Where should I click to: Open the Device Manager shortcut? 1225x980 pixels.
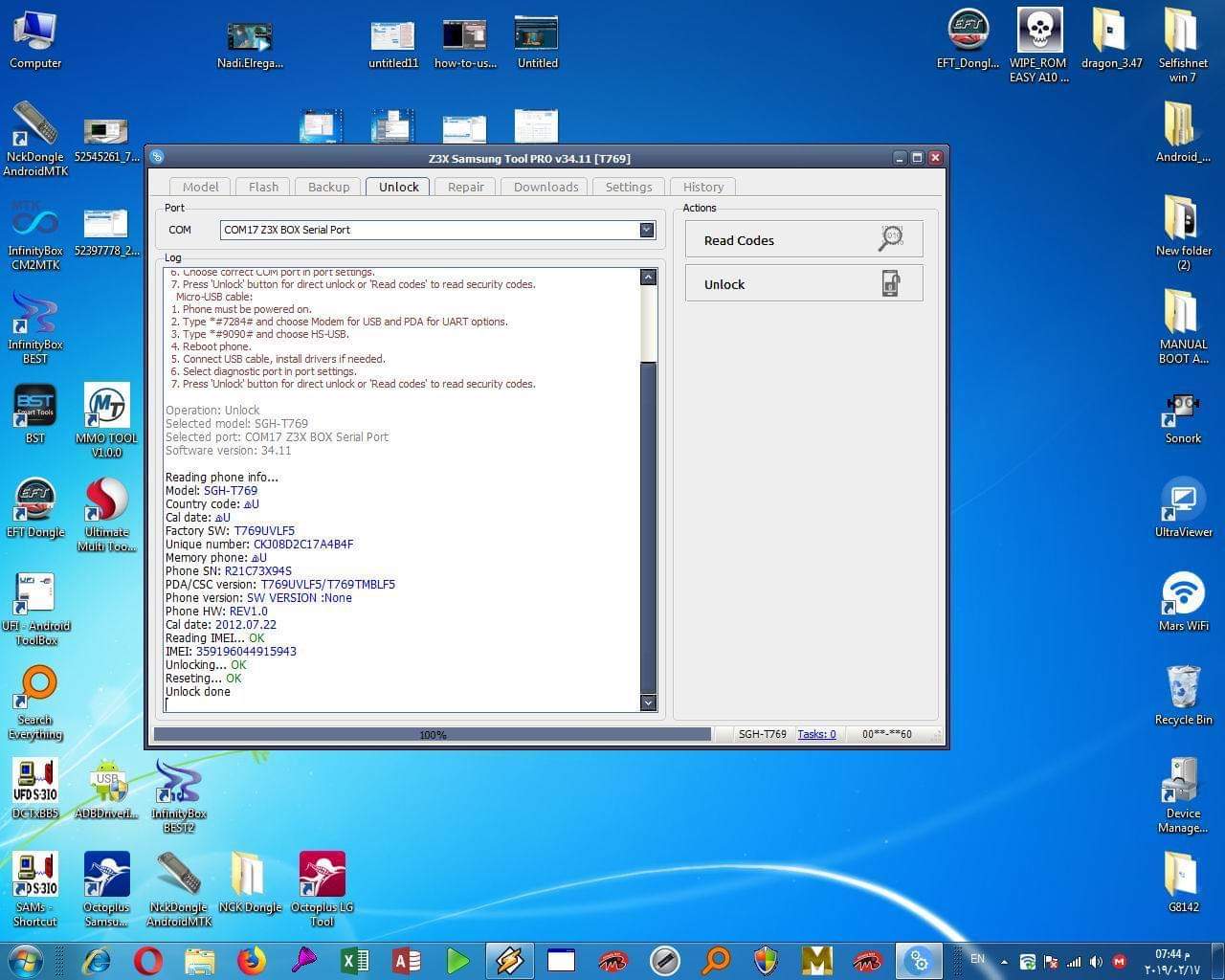1183,796
